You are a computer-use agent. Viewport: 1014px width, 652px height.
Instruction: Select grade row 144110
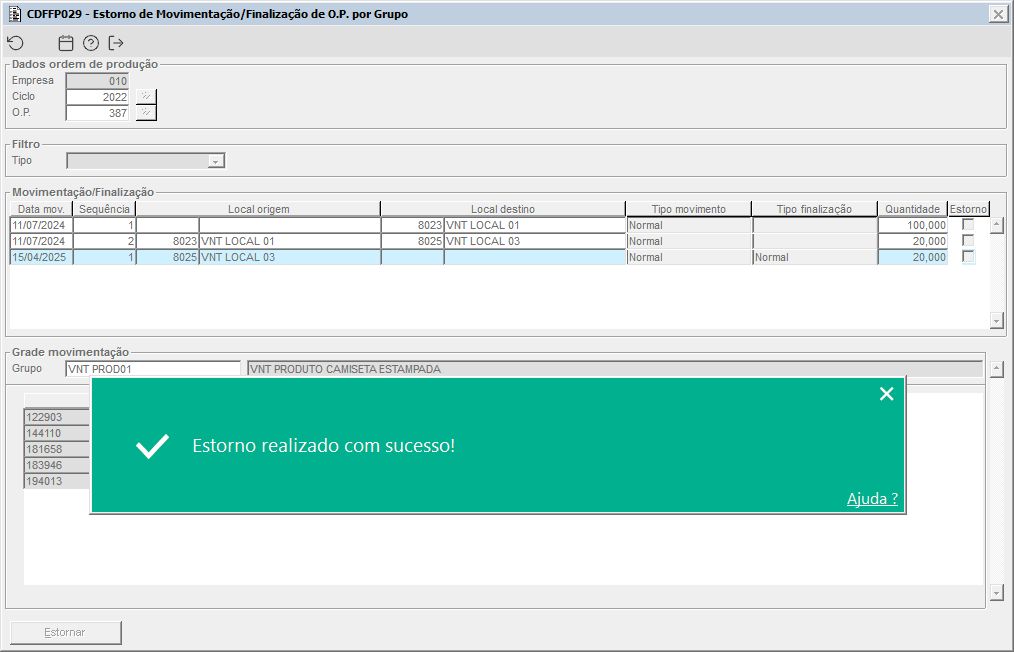point(57,433)
